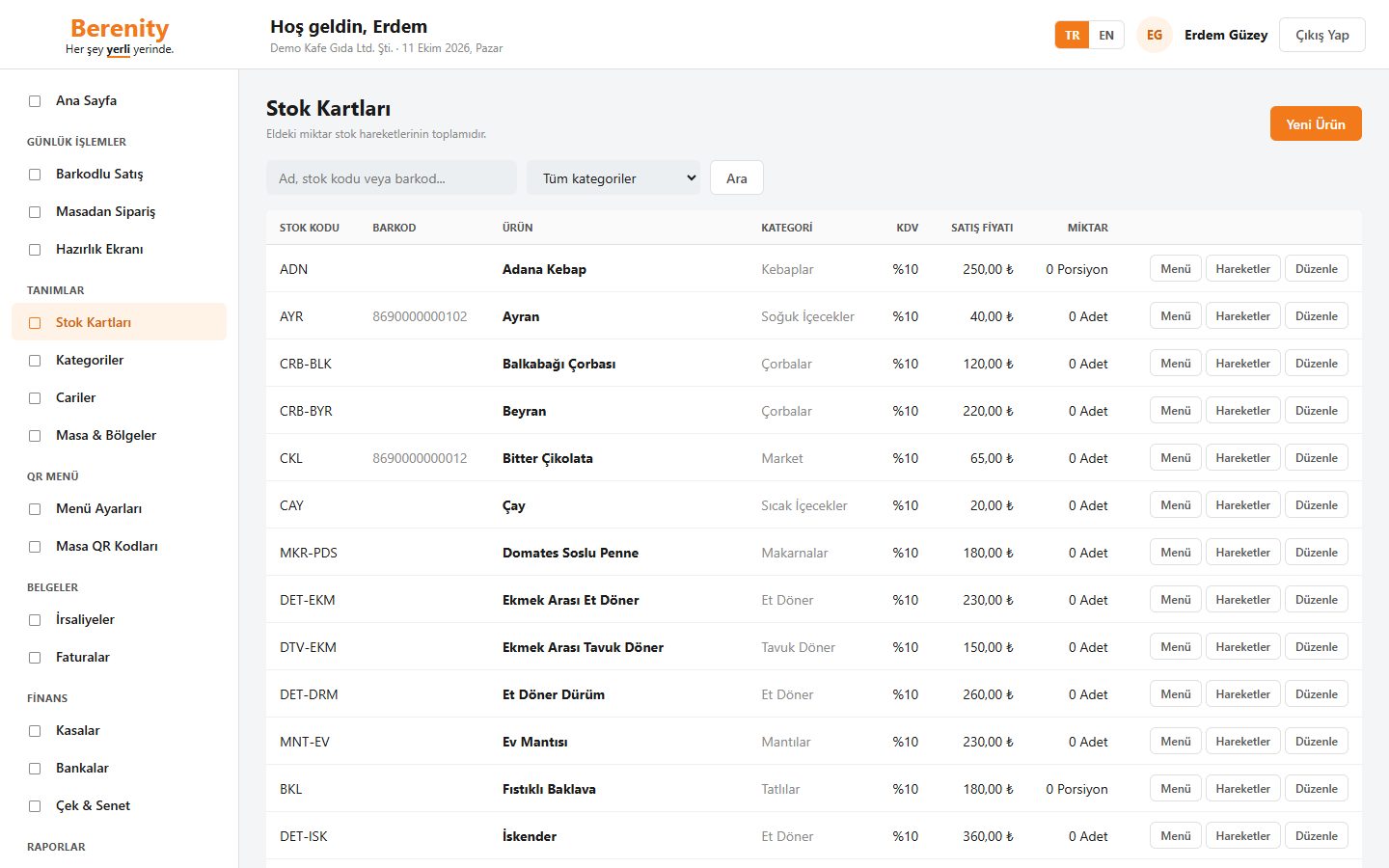
Task: Click the icon next to Hazırlık Ekranı
Action: tap(35, 250)
